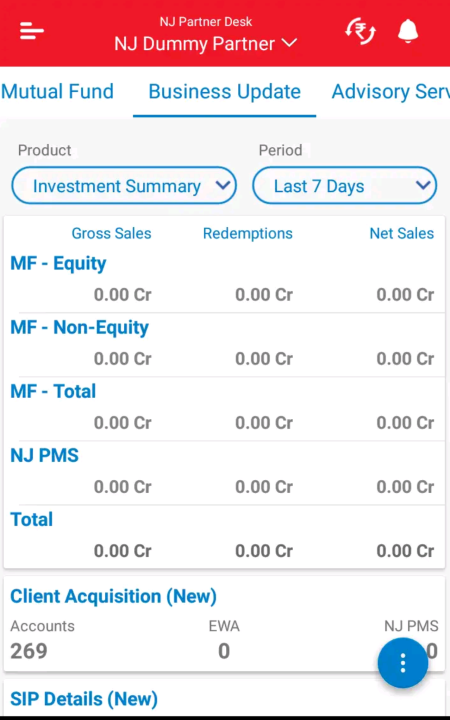Tap the Net Sales column header
Image resolution: width=450 pixels, height=720 pixels.
pos(402,233)
